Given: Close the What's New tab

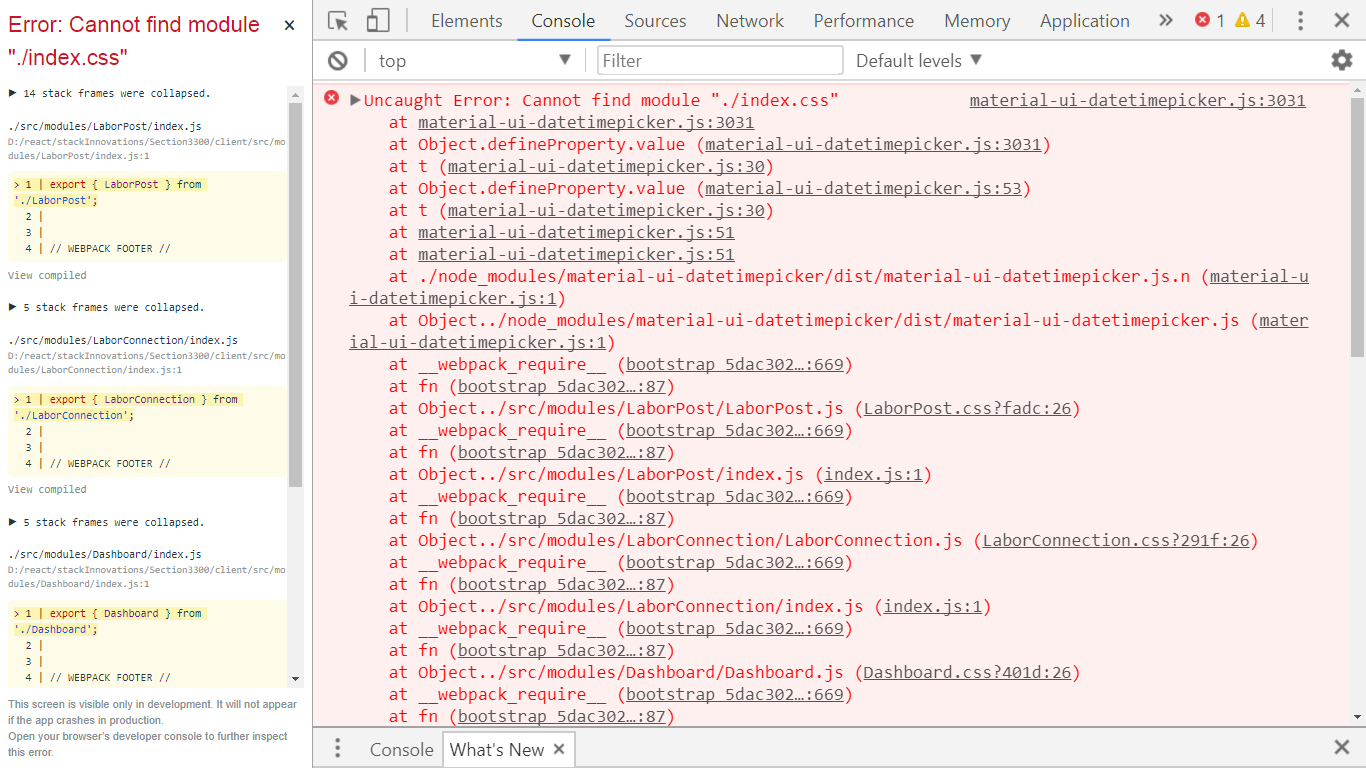Looking at the screenshot, I should point(559,749).
